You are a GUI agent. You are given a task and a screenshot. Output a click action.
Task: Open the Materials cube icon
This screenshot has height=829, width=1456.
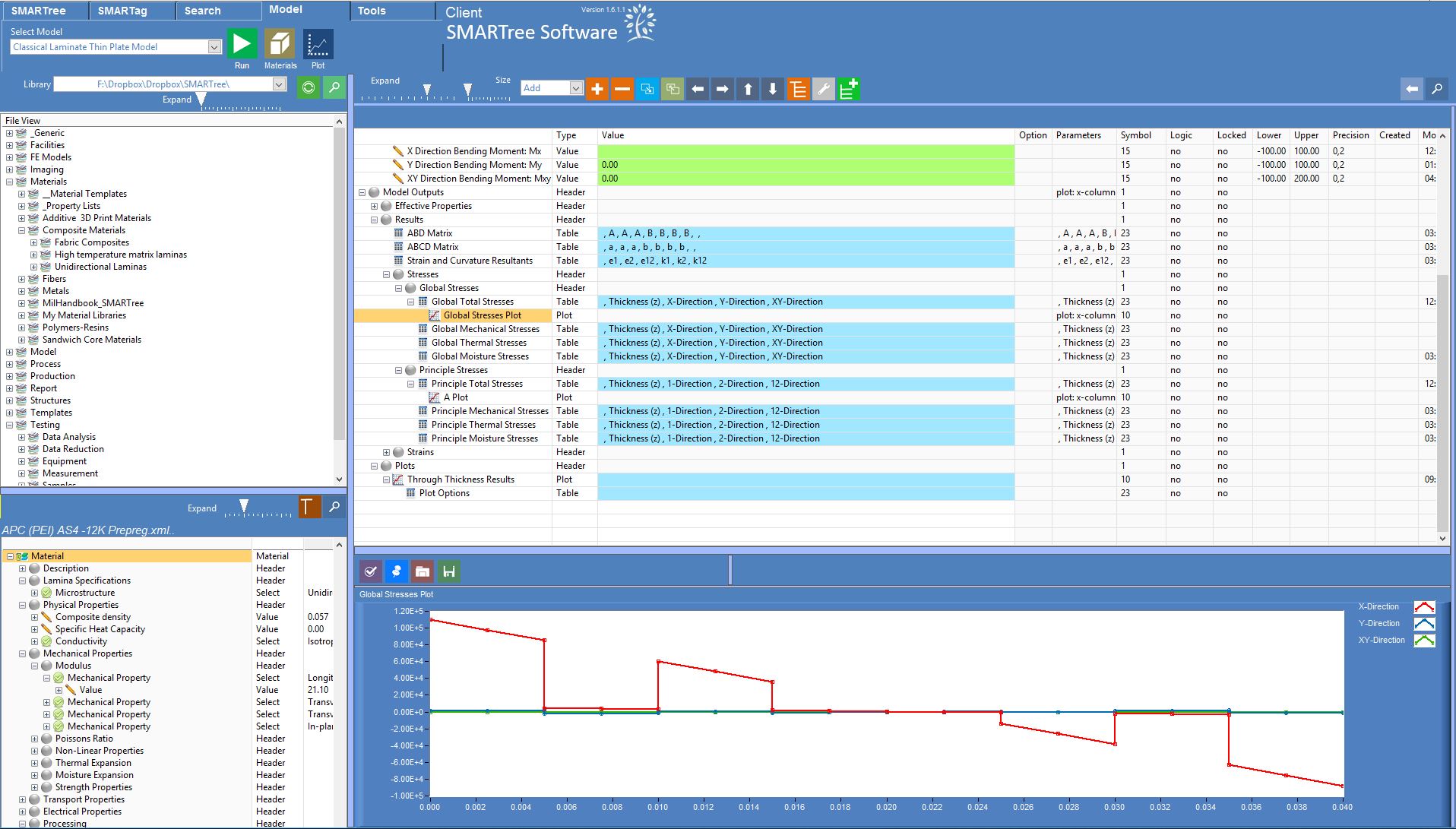point(280,44)
